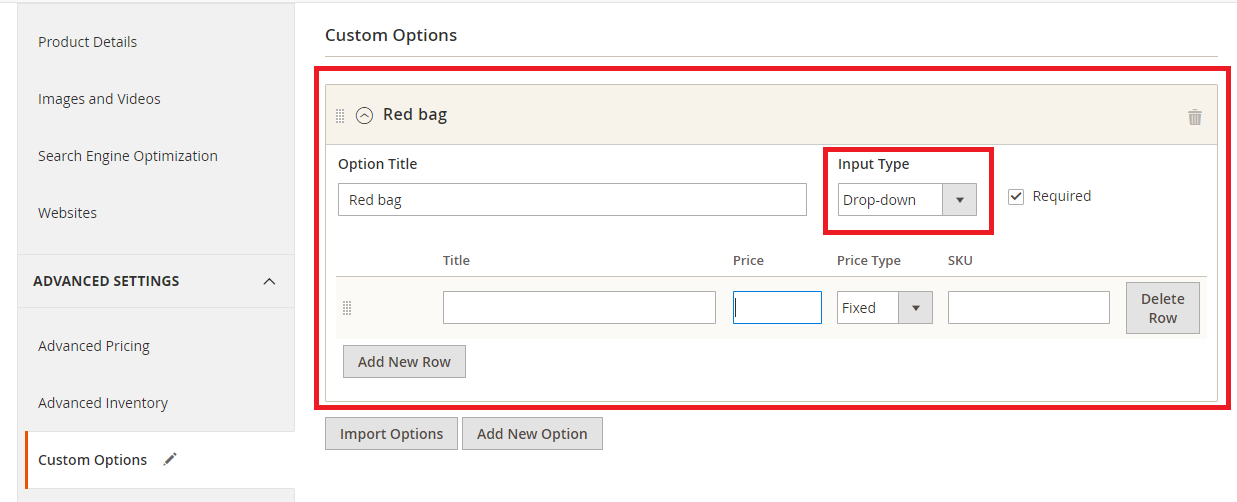Screen dimensions: 1237x502
Task: Click the pencil icon next to Custom Options
Action: (170, 459)
